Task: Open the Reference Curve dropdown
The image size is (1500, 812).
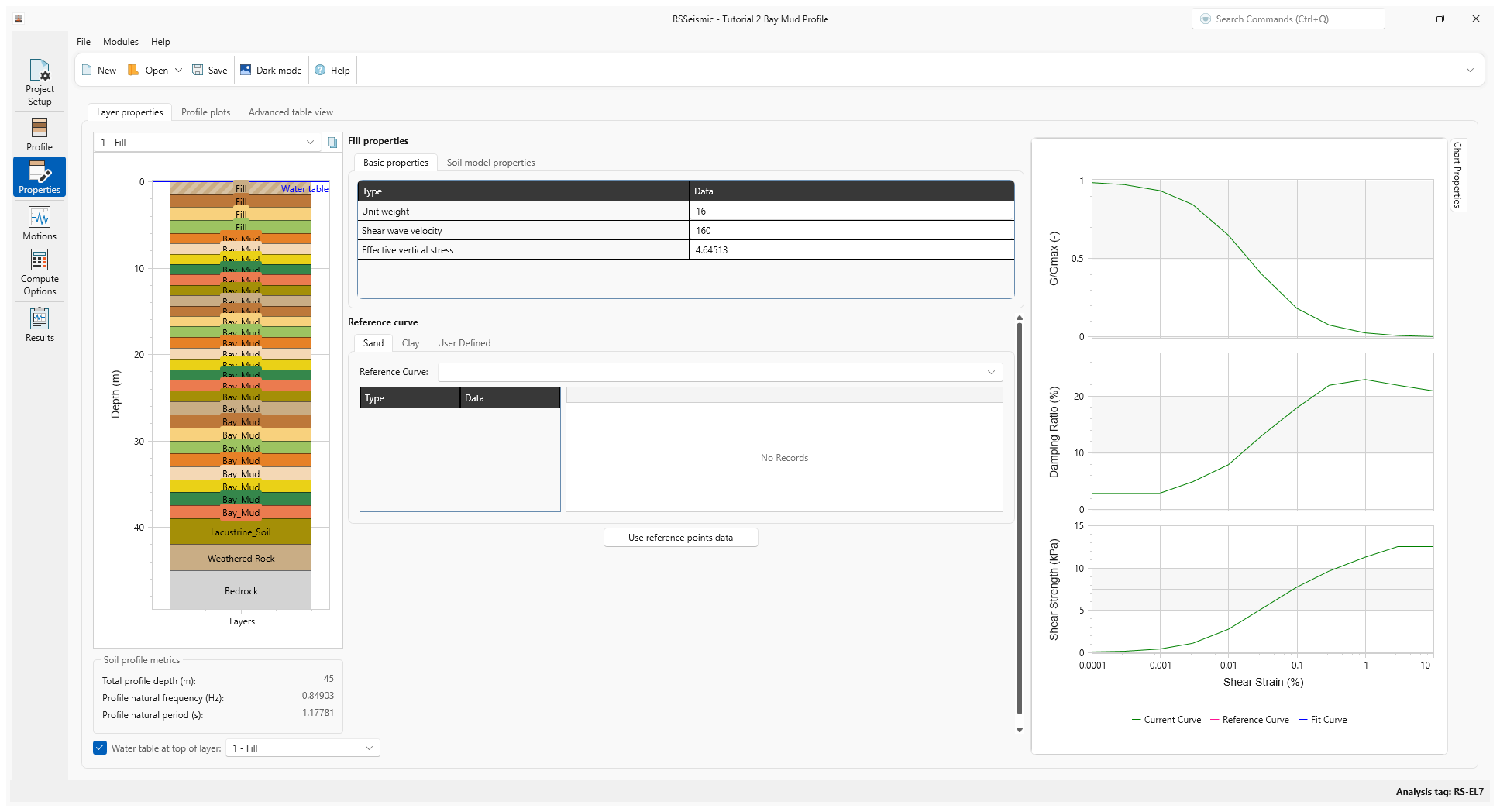Action: tap(721, 372)
